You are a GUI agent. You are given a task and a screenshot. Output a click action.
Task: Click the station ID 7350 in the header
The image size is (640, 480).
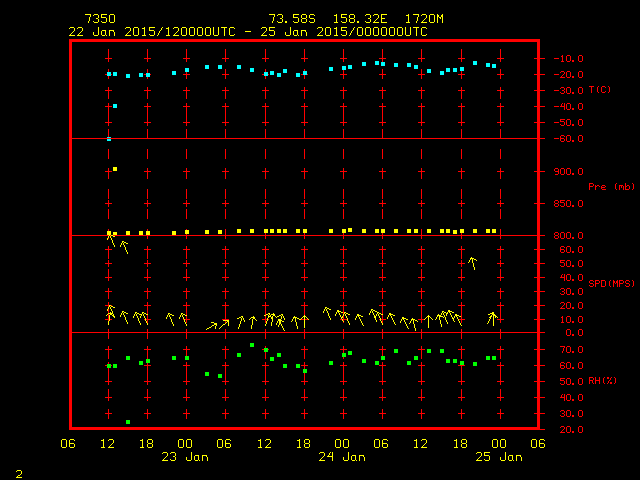point(100,19)
